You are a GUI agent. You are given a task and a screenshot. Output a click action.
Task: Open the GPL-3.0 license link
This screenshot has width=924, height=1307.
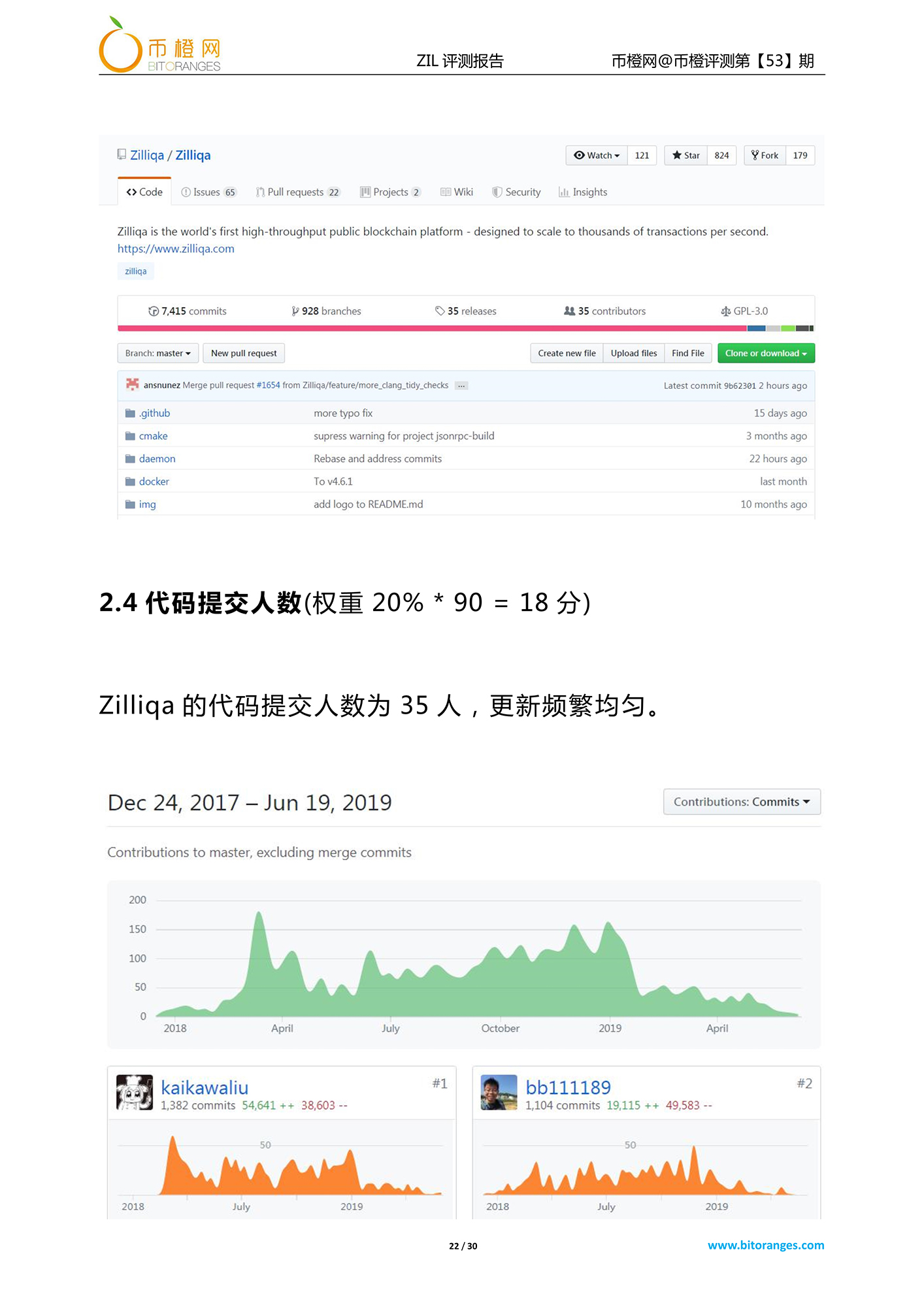744,311
